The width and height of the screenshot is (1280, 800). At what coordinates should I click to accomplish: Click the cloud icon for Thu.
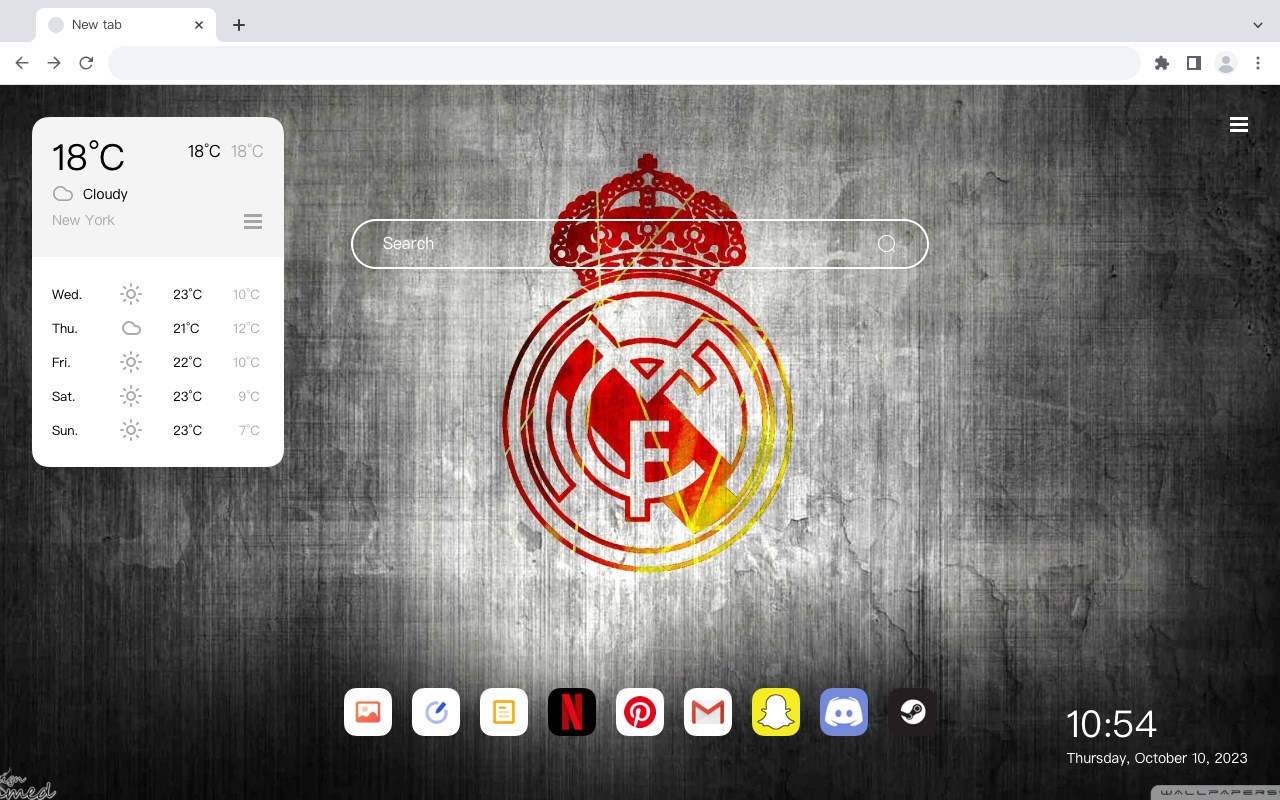point(131,328)
